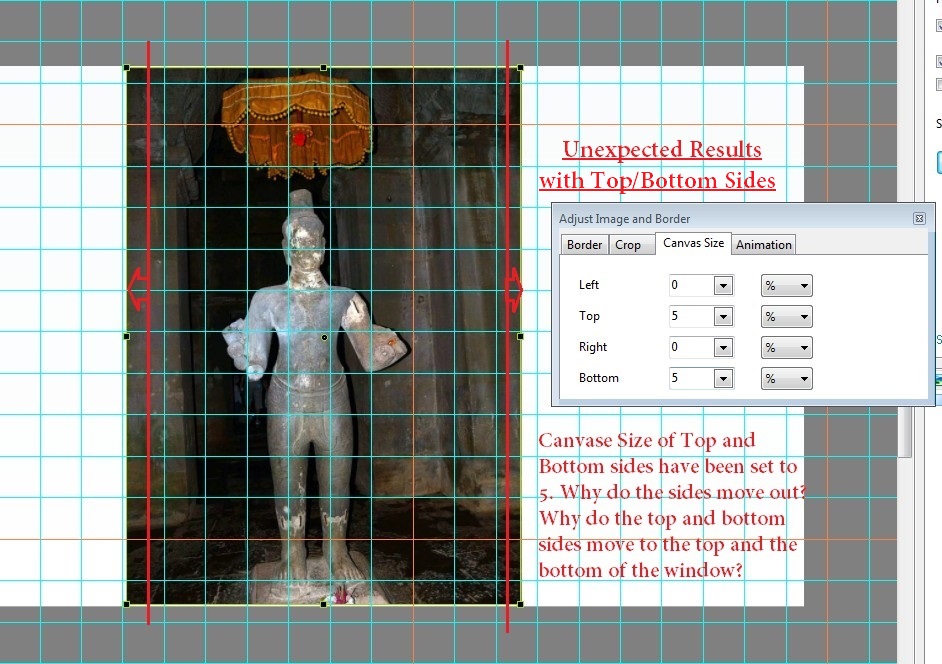Image resolution: width=942 pixels, height=664 pixels.
Task: Expand the Left value dropdown arrow
Action: (x=724, y=286)
